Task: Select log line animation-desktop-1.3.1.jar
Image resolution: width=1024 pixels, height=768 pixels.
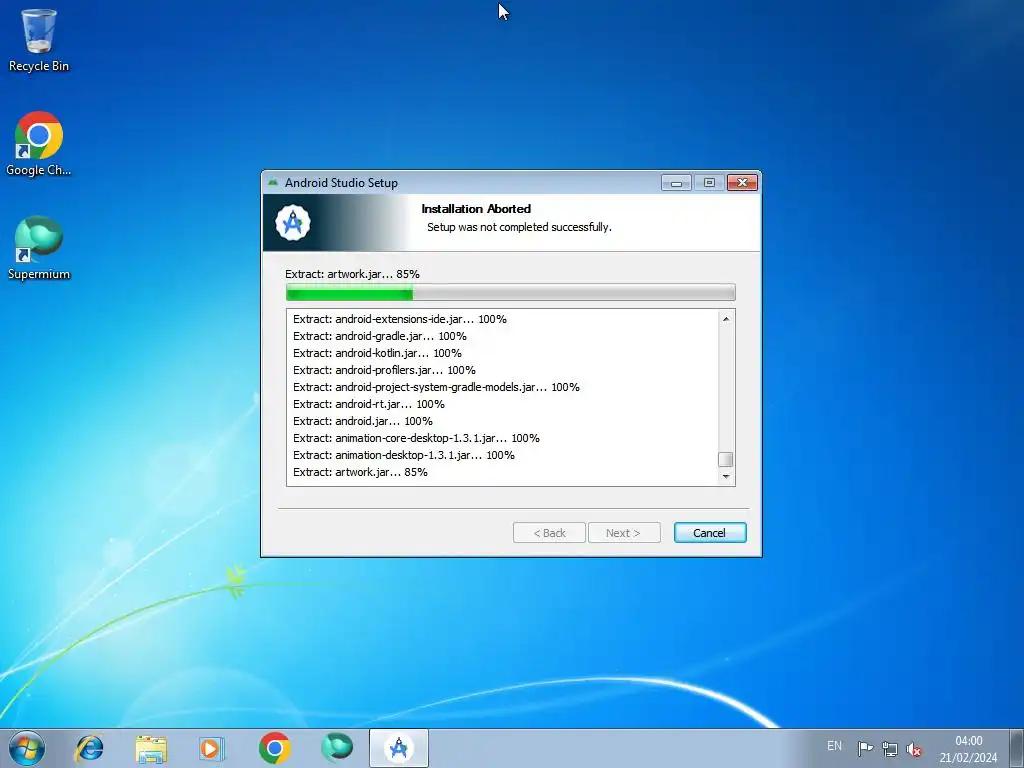Action: (x=404, y=455)
